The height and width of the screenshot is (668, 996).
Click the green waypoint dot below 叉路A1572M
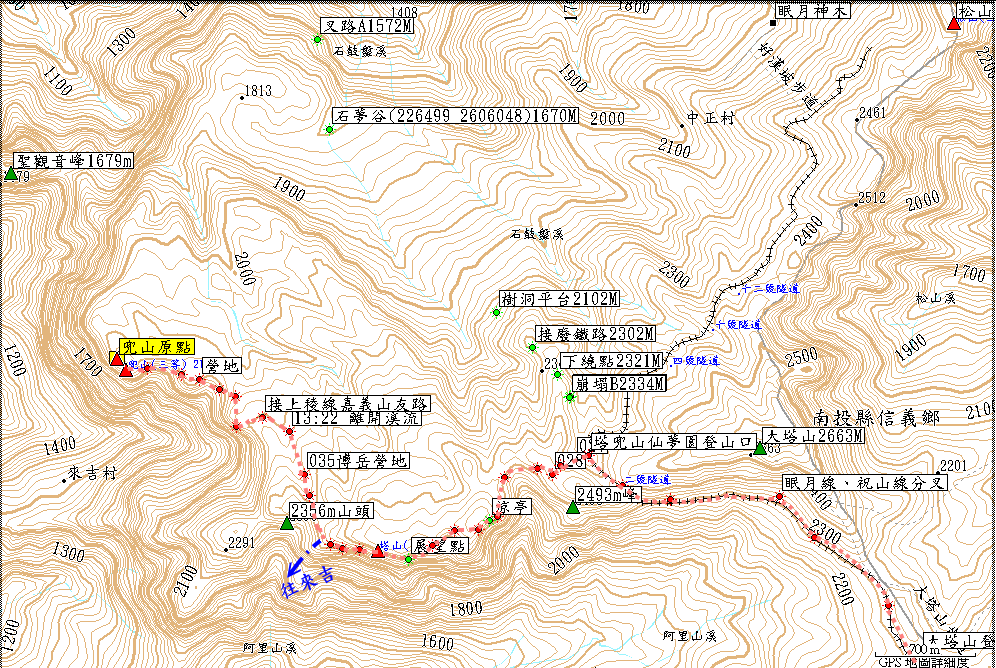(318, 39)
